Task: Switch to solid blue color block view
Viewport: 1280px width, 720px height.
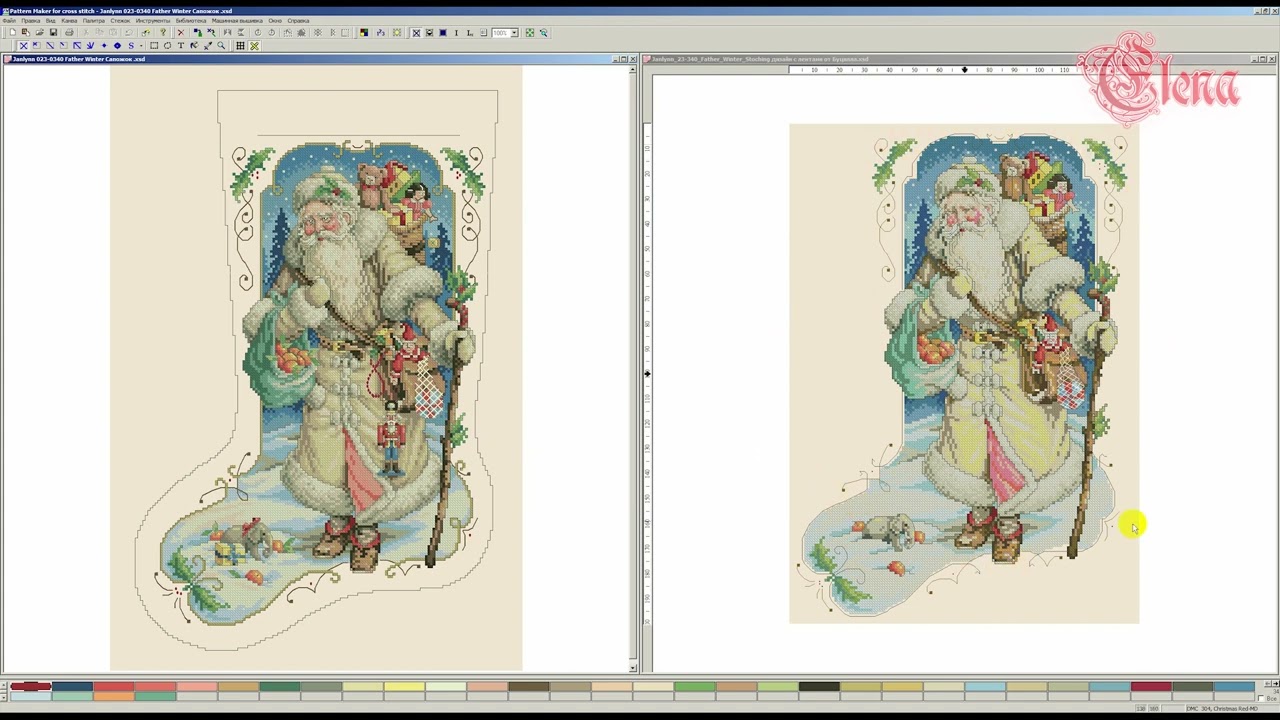Action: (443, 33)
